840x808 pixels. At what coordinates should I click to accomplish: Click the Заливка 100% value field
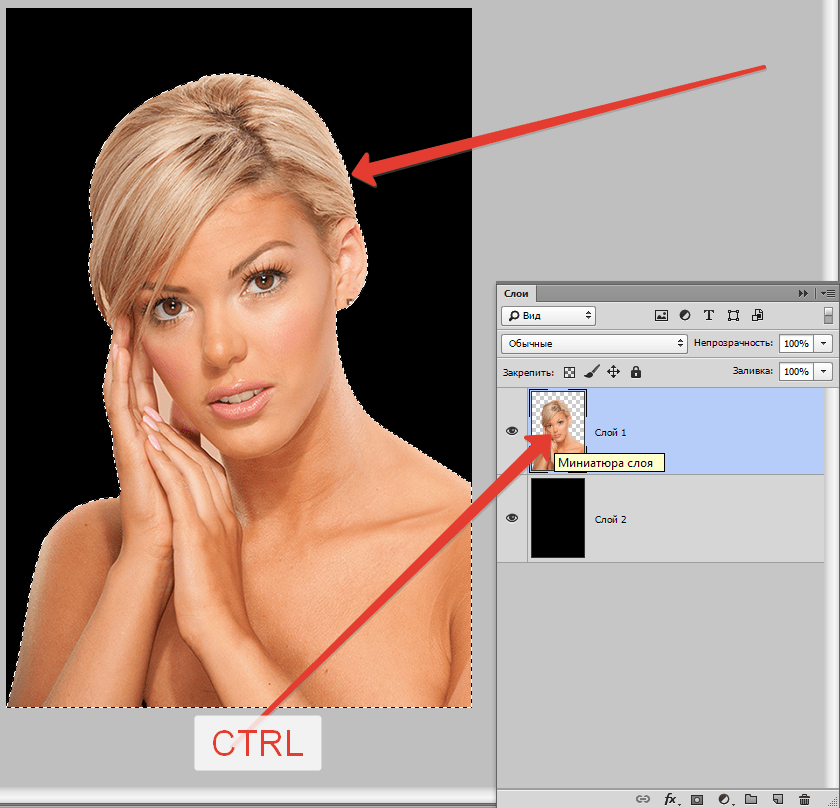click(797, 371)
